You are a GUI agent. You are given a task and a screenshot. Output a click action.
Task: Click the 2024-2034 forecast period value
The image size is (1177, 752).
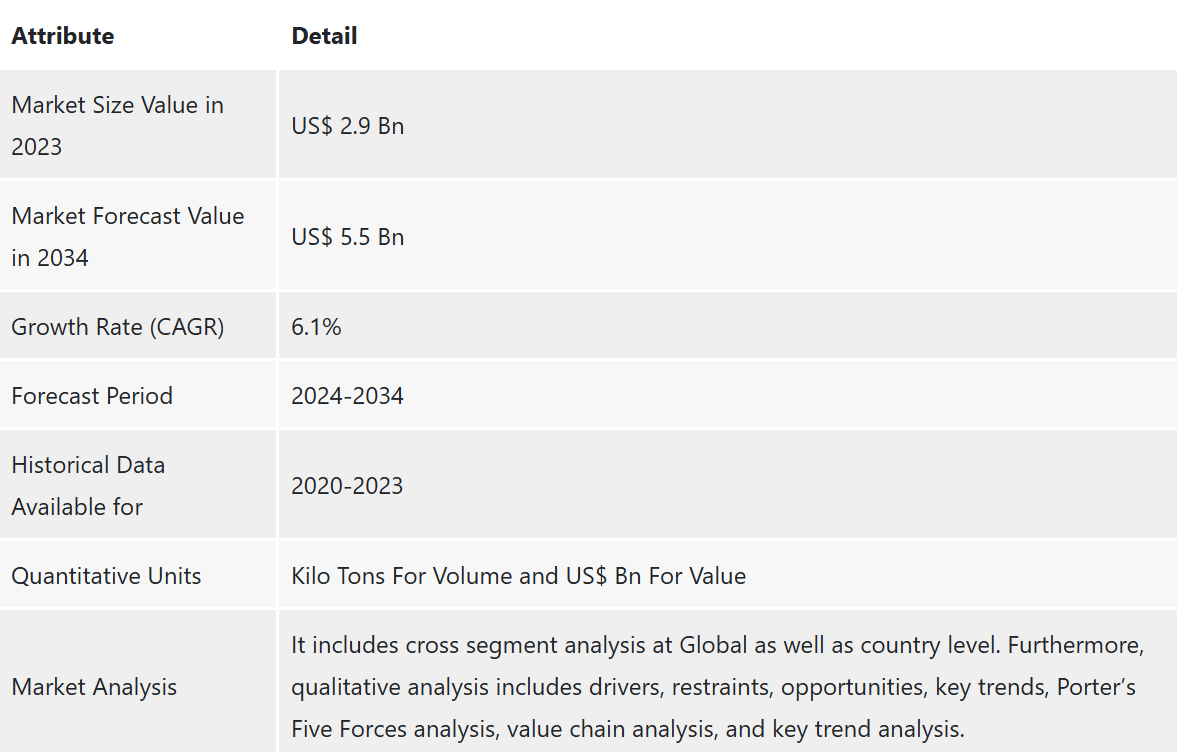(x=347, y=396)
